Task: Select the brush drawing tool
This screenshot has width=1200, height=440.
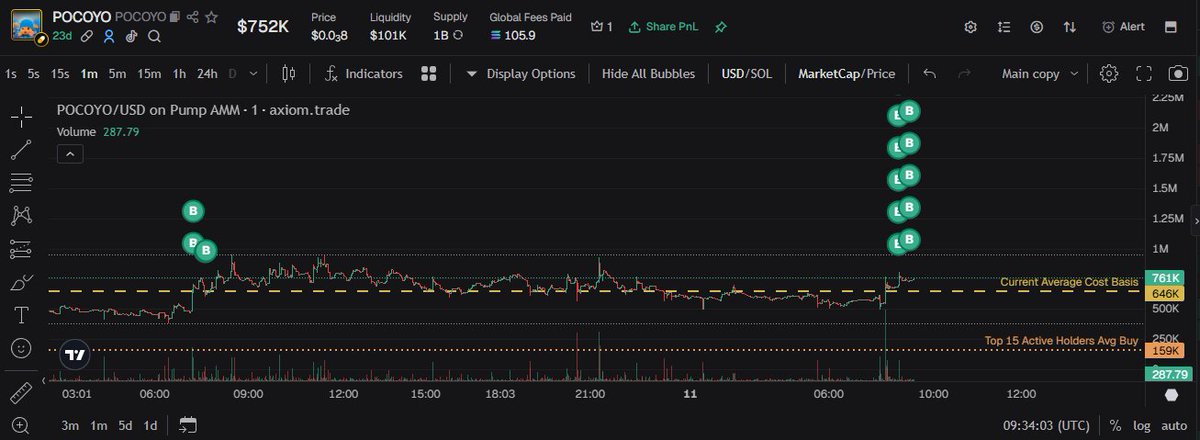Action: pos(21,283)
